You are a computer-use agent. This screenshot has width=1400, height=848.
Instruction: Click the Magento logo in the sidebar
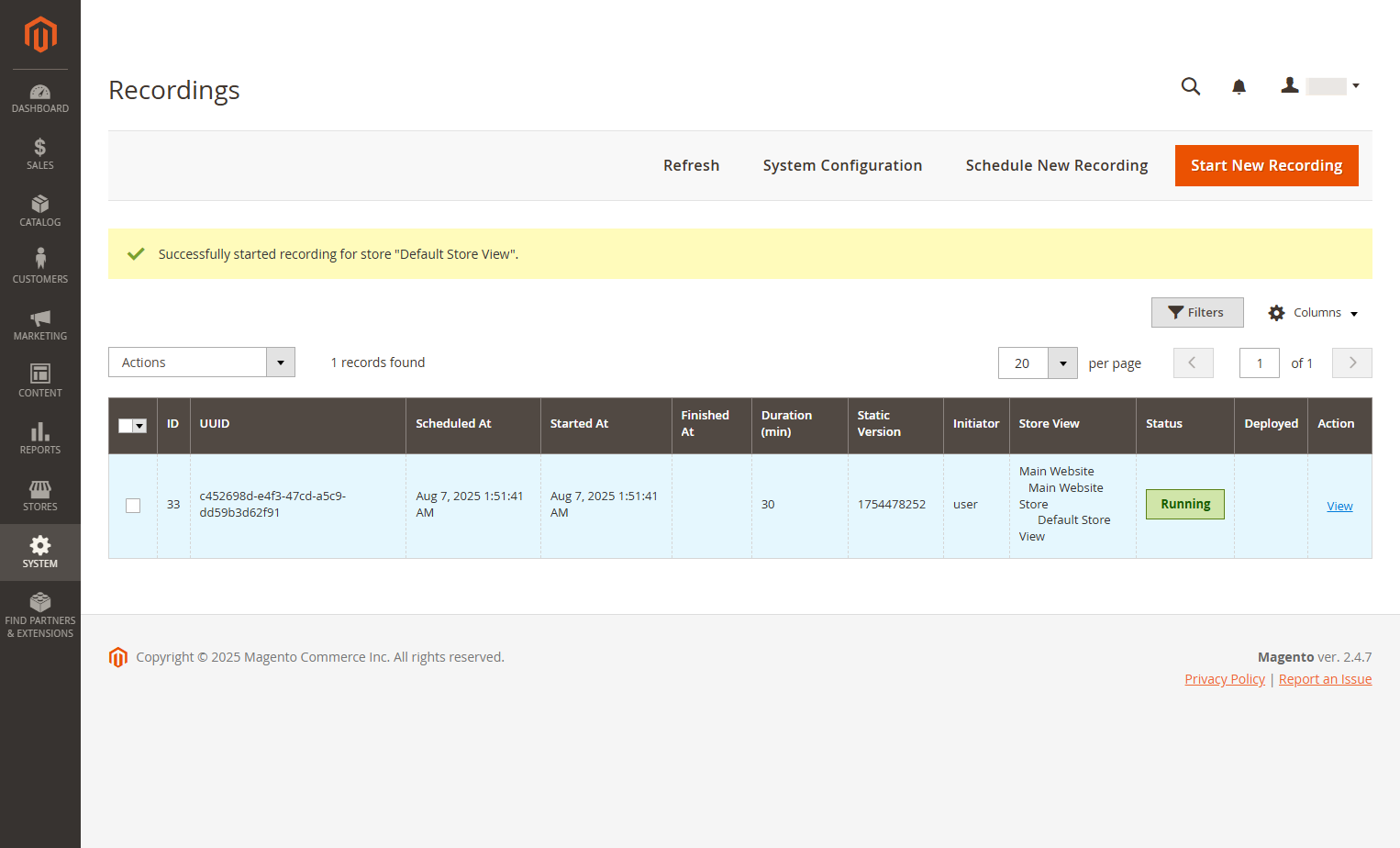click(x=40, y=35)
